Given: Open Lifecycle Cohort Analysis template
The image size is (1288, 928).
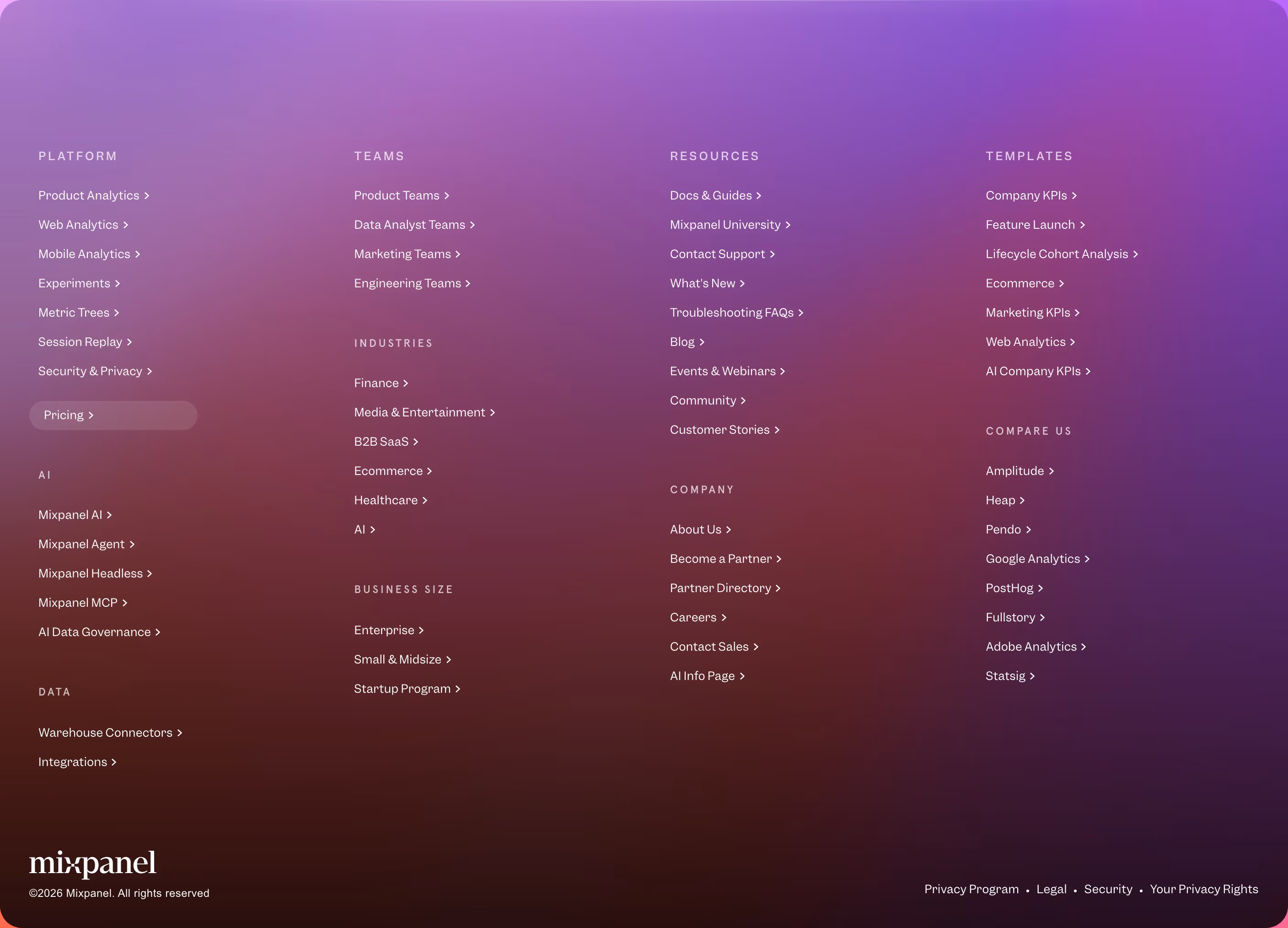Looking at the screenshot, I should [1062, 254].
